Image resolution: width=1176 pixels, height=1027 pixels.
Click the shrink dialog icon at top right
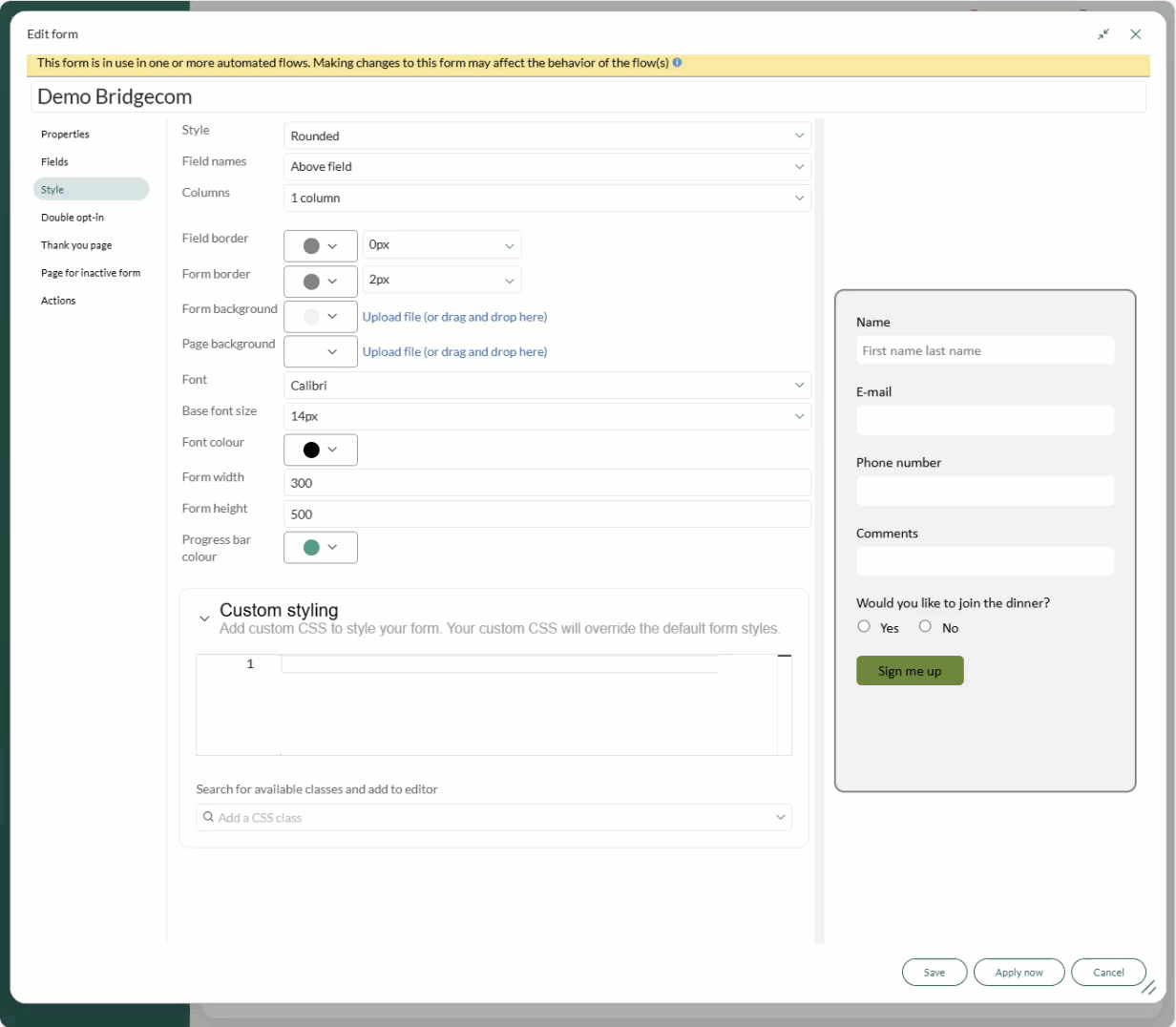pos(1103,34)
